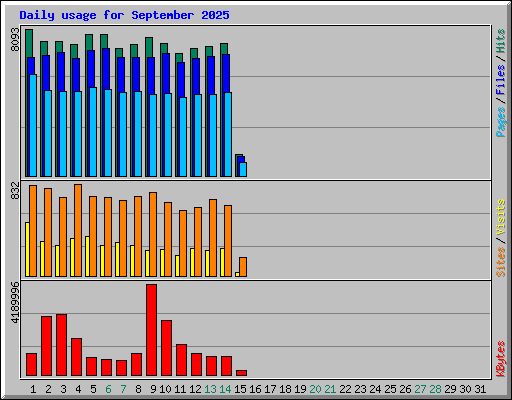The width and height of the screenshot is (512, 400).
Task: Click the 'Daily usage for September 2025' title
Action: [124, 15]
